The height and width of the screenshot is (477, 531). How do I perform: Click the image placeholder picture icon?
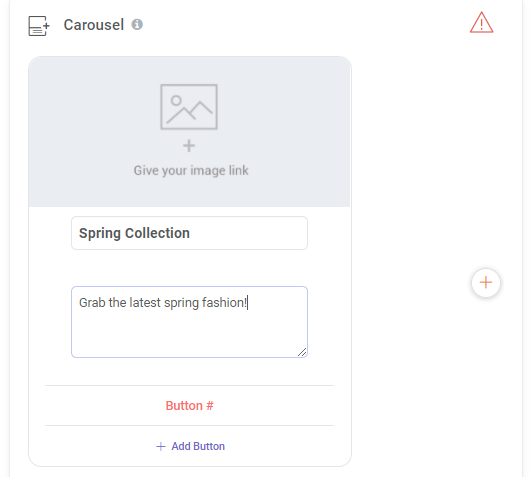pyautogui.click(x=189, y=107)
